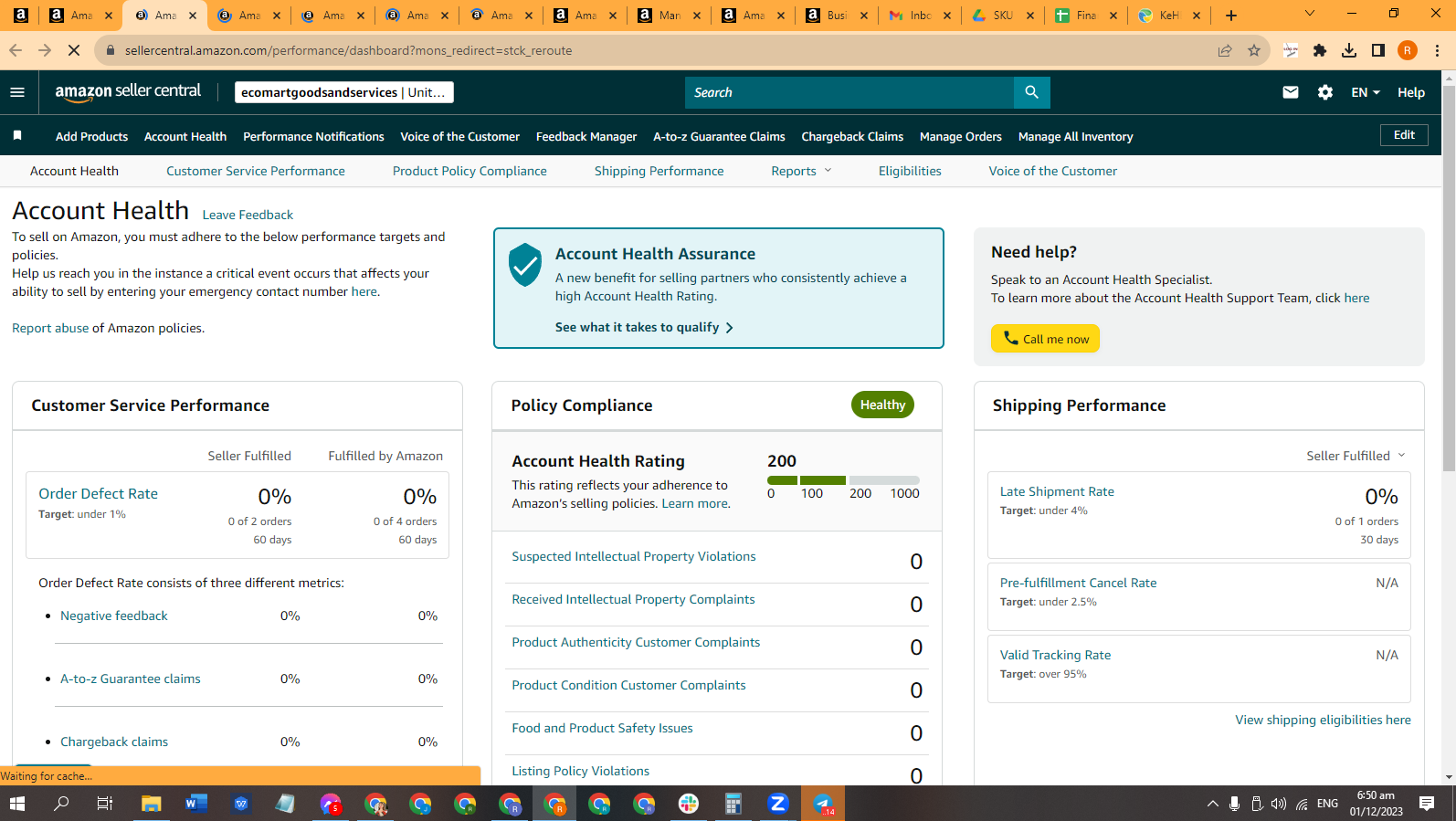Click the Leave Feedback link
The height and width of the screenshot is (821, 1456).
coord(248,215)
